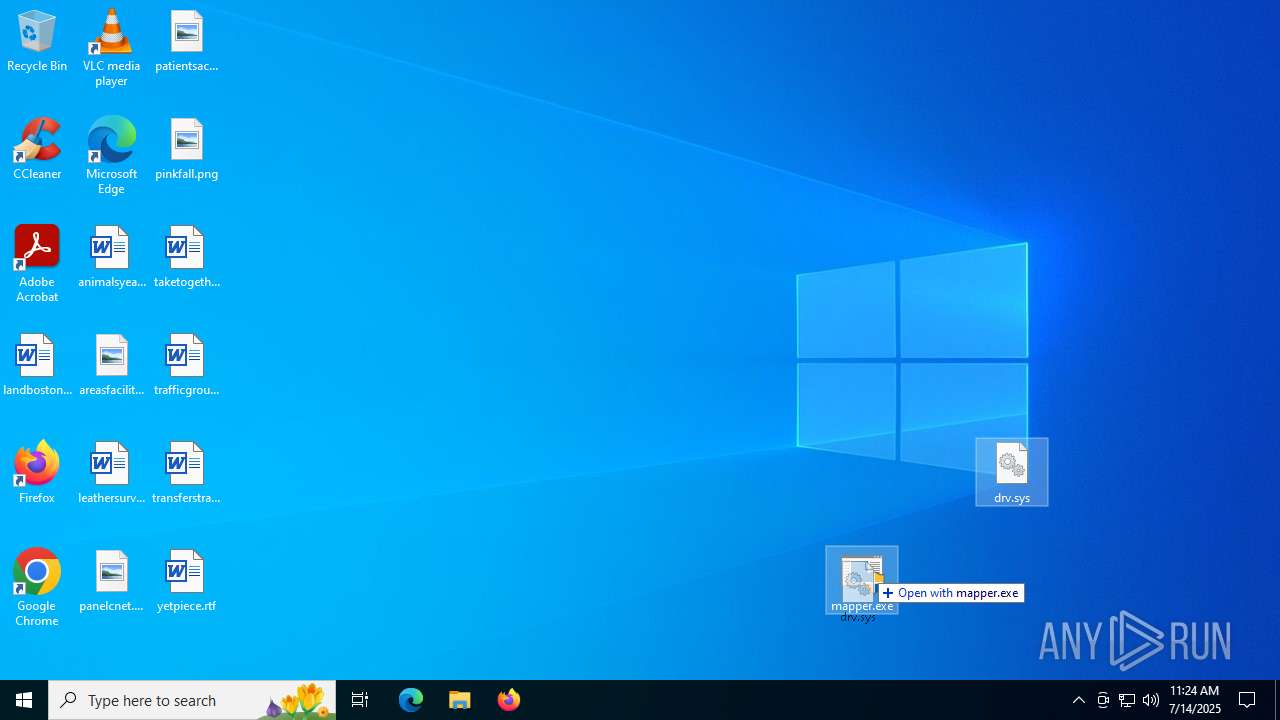
Task: Select the Firefox desktop shortcut
Action: (x=37, y=472)
